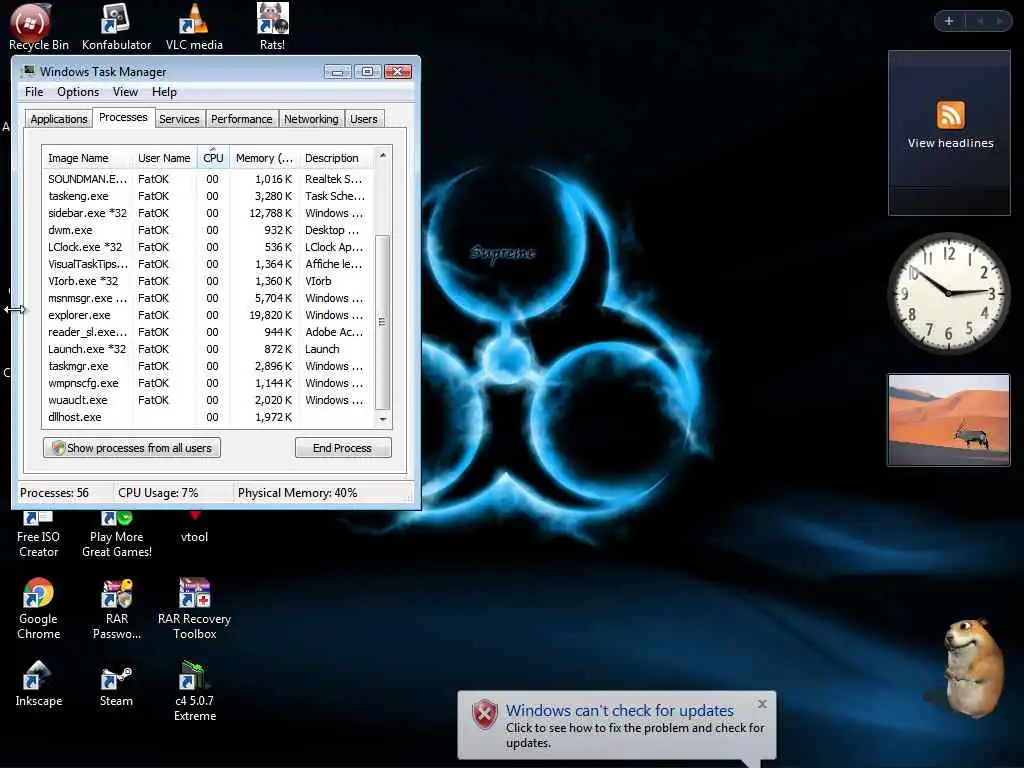
Task: Select the reader_sl.exe process row
Action: [208, 332]
